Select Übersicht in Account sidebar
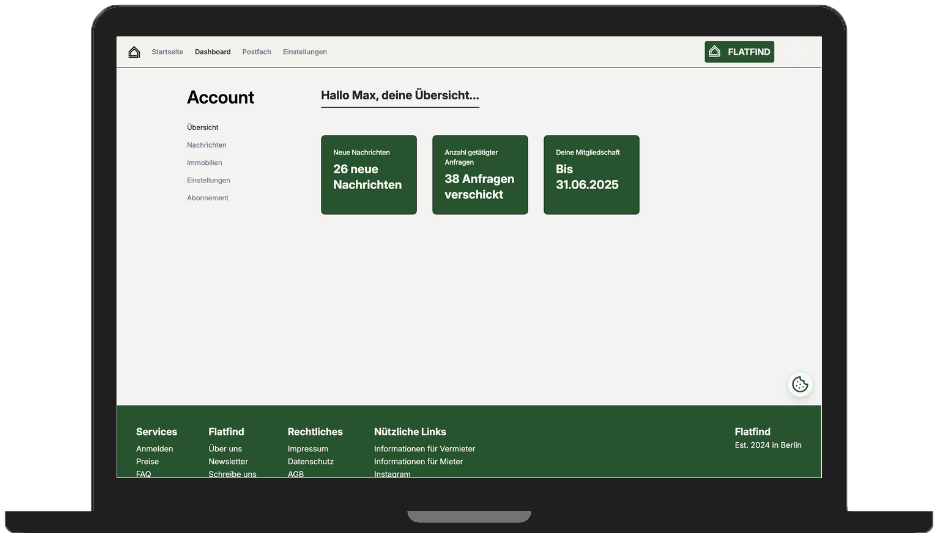936x533 pixels. point(202,127)
